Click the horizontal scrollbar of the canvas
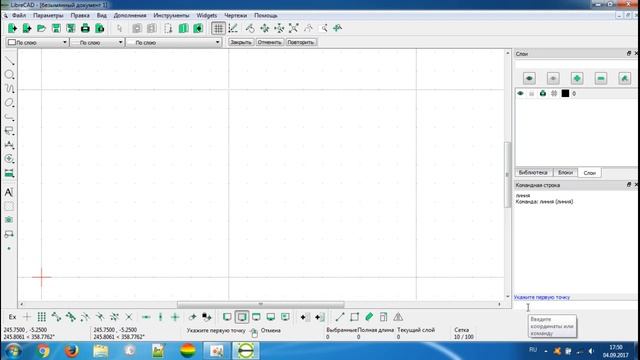 coord(260,304)
